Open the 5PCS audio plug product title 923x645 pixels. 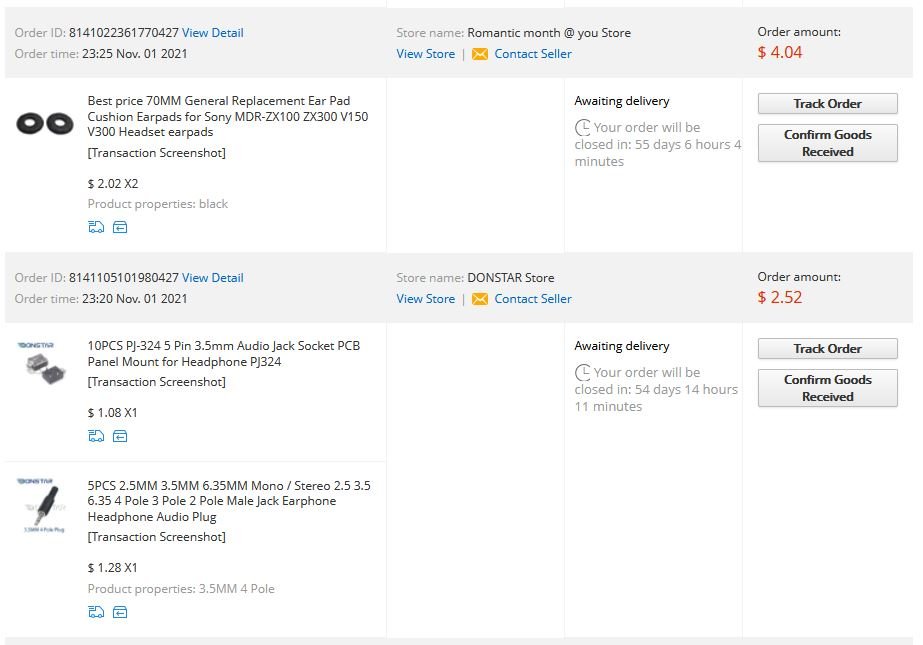point(228,501)
